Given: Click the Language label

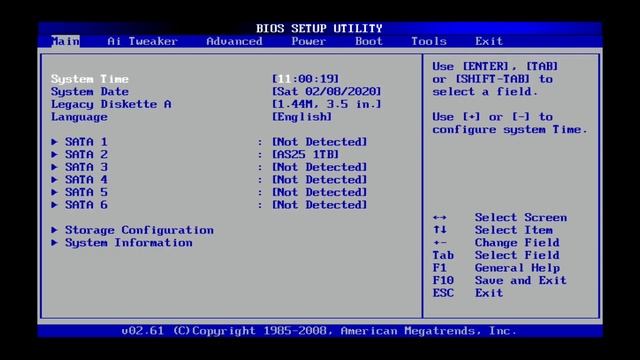Looking at the screenshot, I should point(80,117).
